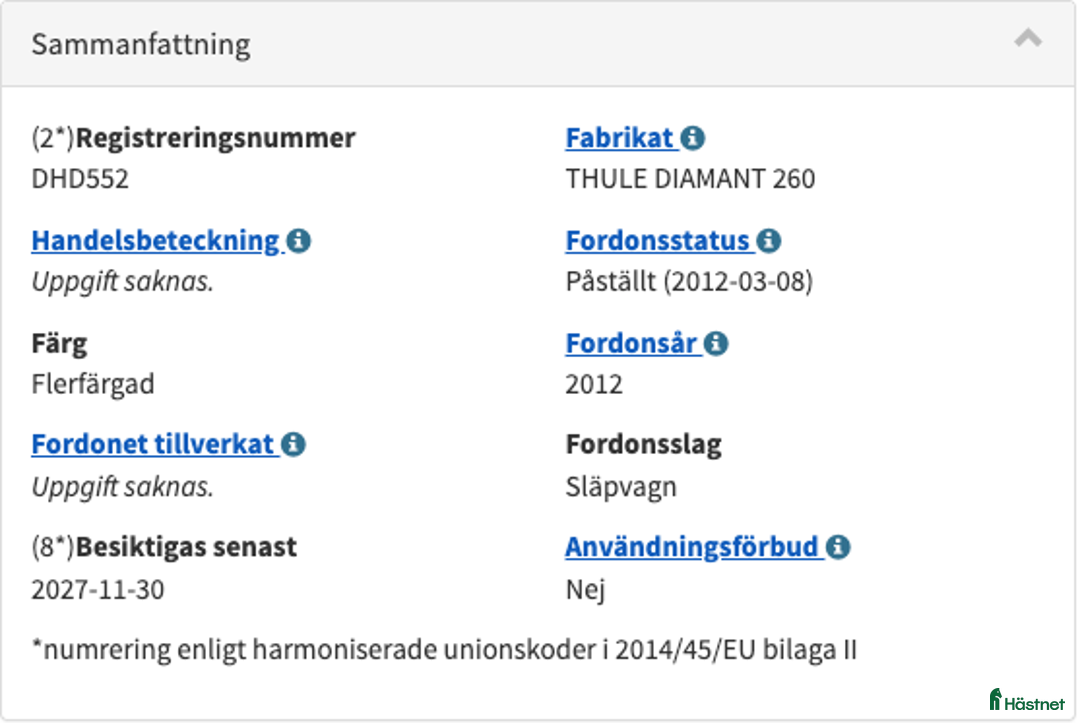Click the Hästnet logo
The image size is (1080, 723).
pyautogui.click(x=1027, y=701)
